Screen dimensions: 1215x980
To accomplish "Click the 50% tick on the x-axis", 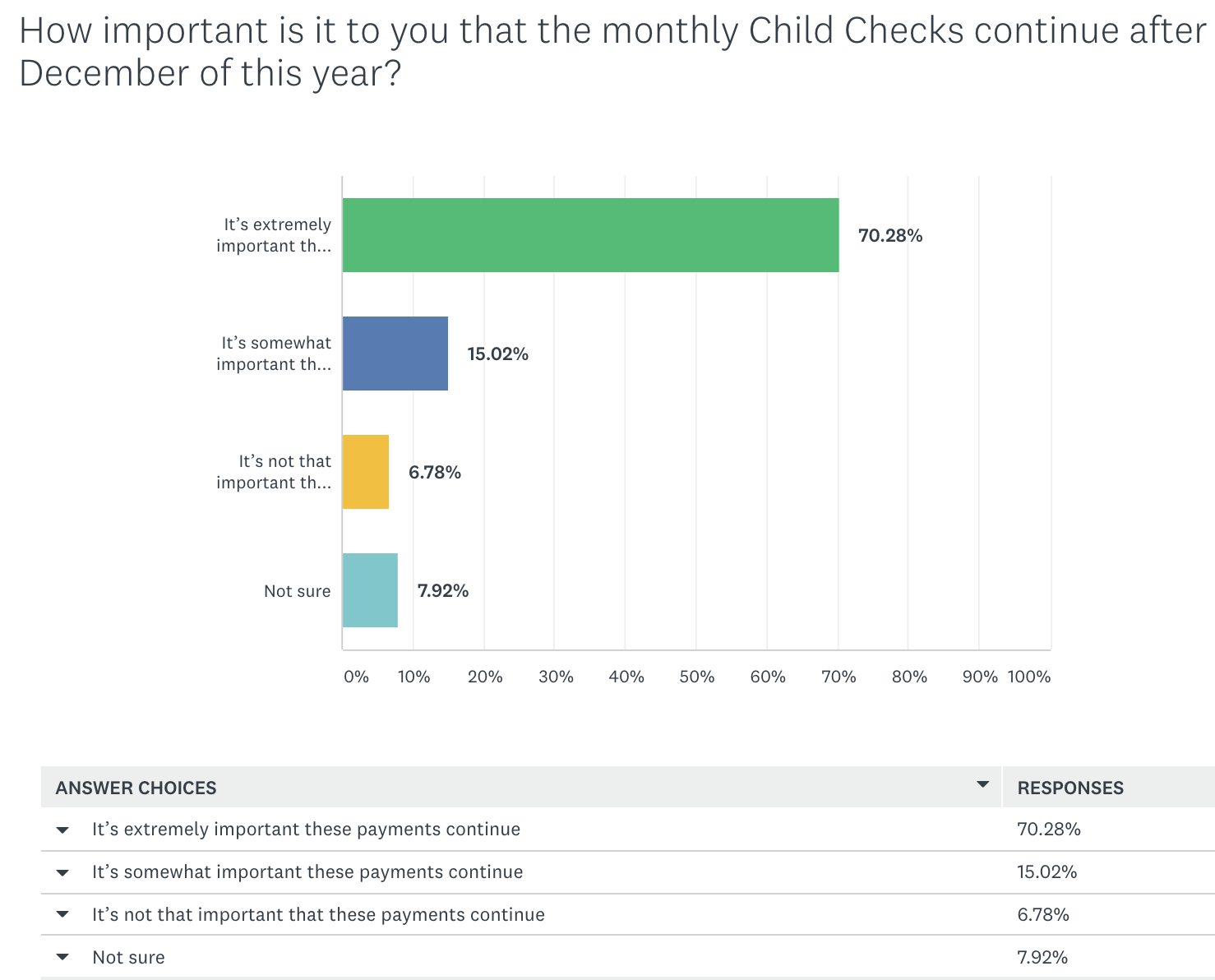I will 696,677.
